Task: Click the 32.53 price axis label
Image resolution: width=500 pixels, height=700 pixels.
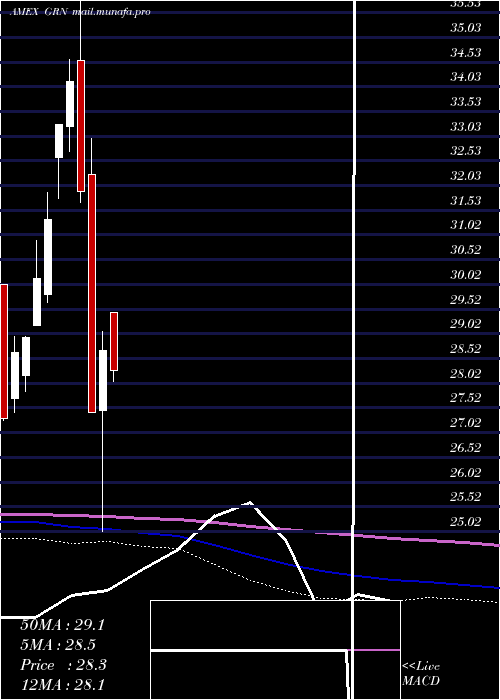Action: pos(466,151)
